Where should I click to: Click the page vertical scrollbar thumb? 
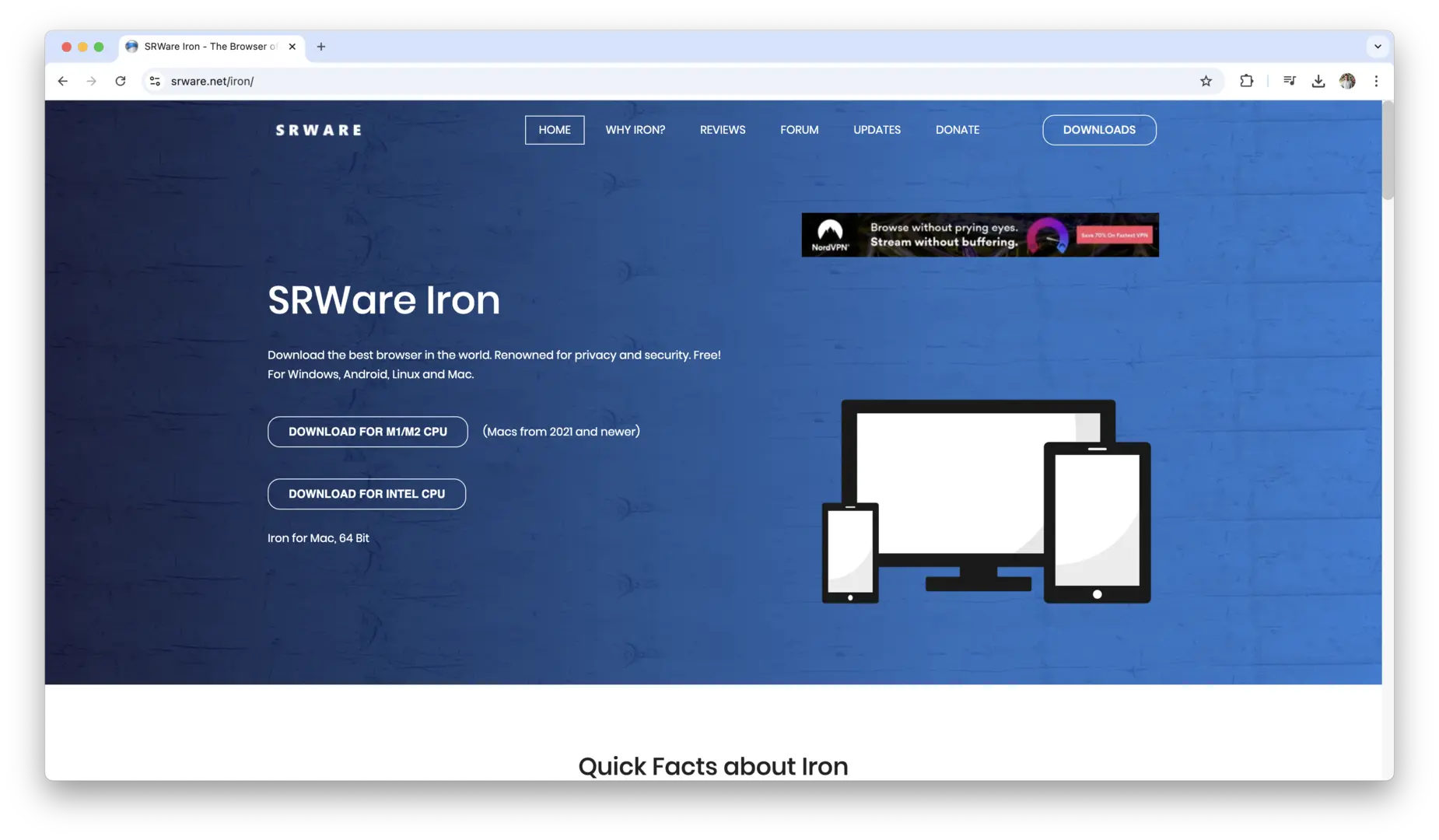1388,152
